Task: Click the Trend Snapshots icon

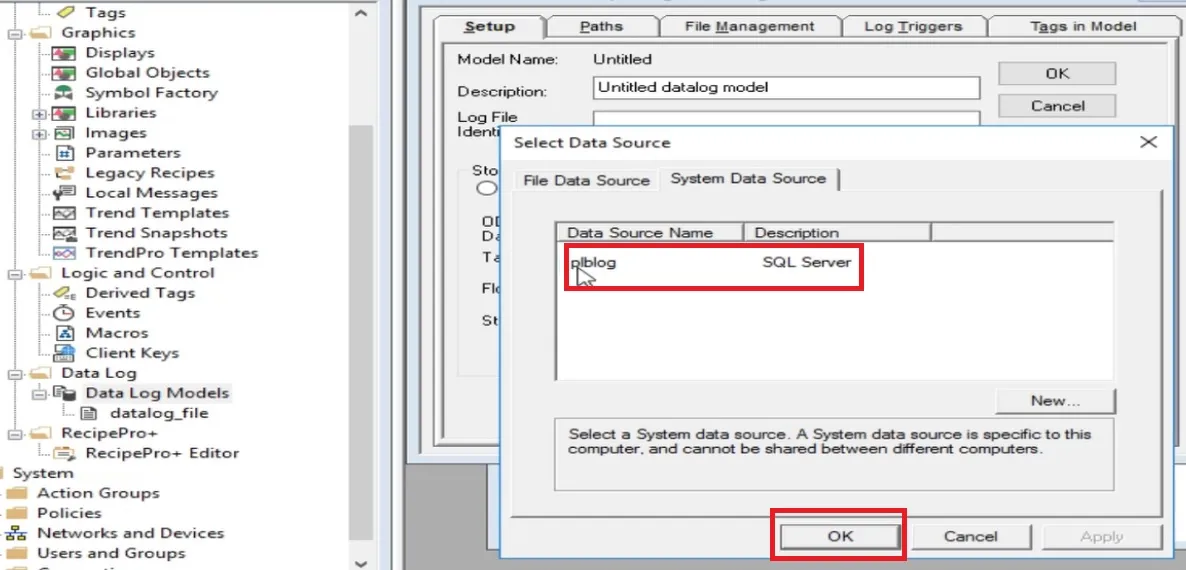Action: (65, 233)
